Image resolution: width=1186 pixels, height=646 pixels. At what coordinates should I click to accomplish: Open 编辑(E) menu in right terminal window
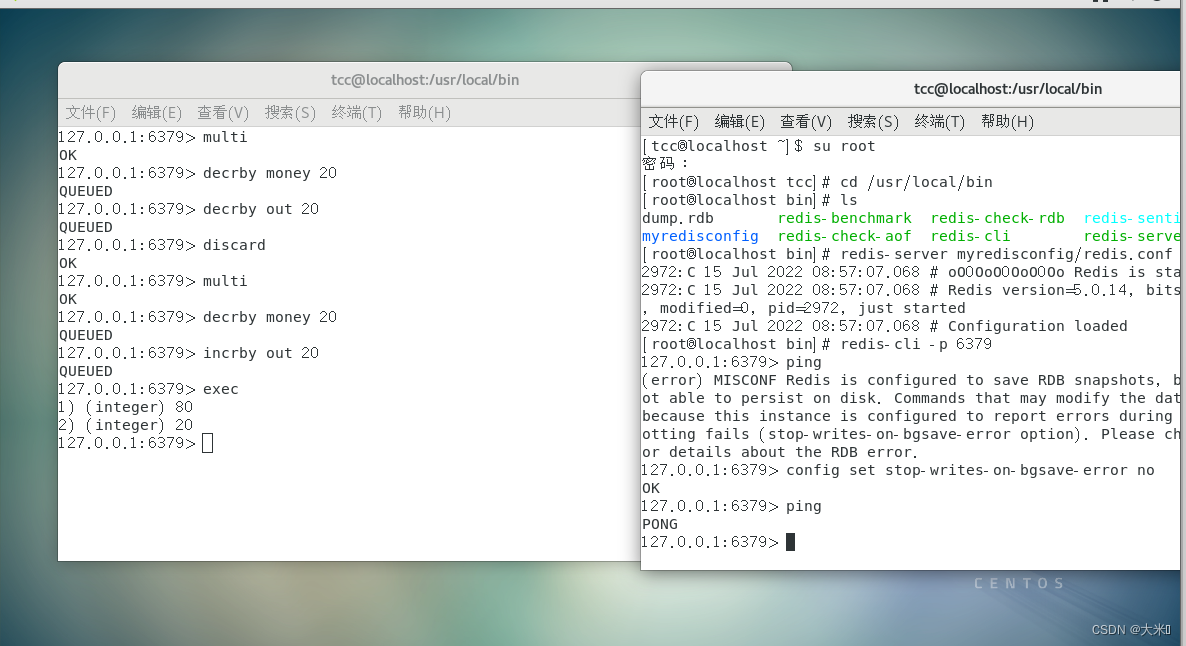(740, 122)
